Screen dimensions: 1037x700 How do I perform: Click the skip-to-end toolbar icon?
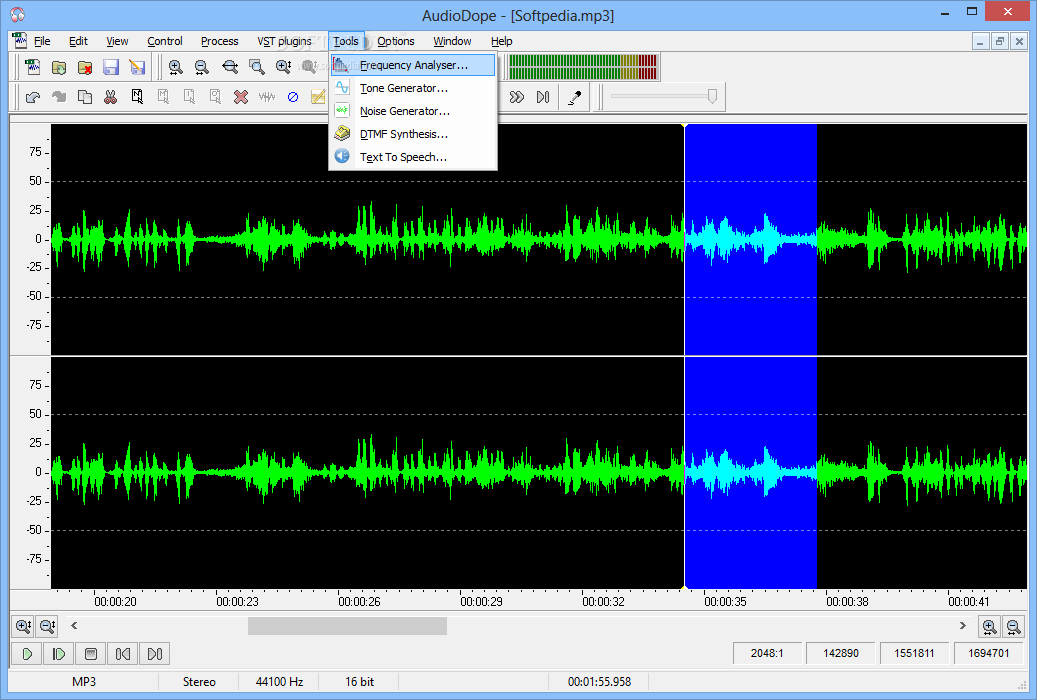[543, 97]
